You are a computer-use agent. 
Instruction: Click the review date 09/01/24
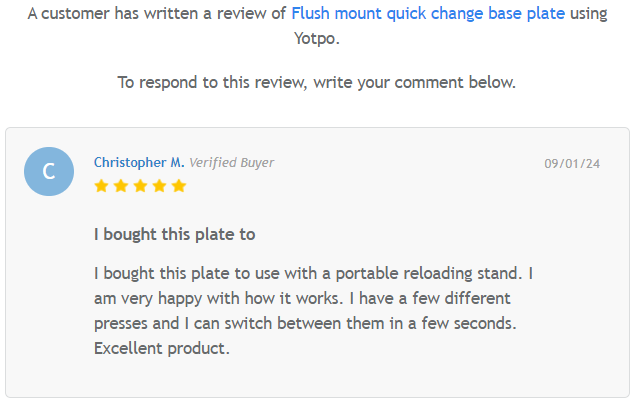[x=572, y=163]
